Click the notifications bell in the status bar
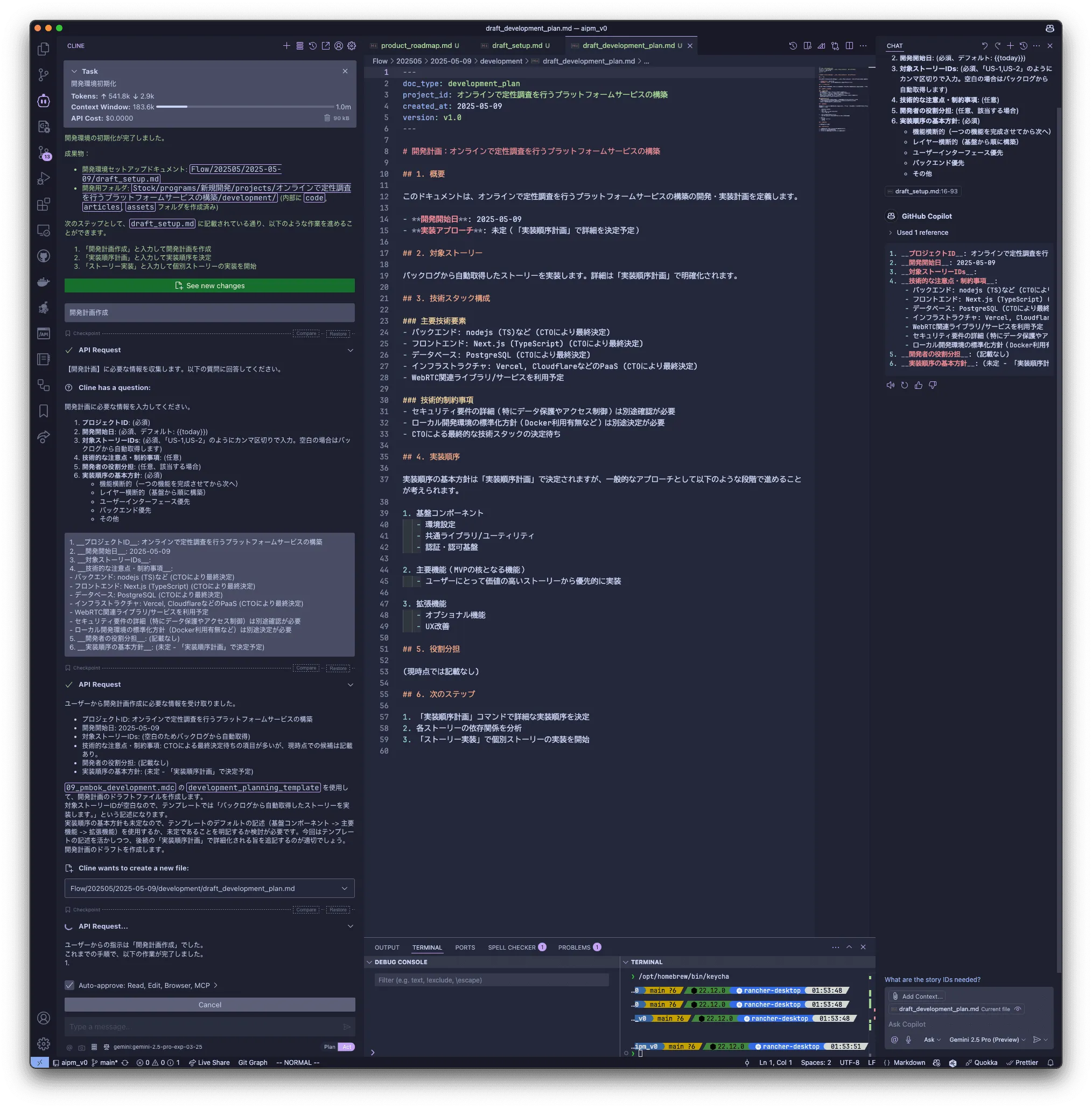Image resolution: width=1092 pixels, height=1108 pixels. 1050,1063
